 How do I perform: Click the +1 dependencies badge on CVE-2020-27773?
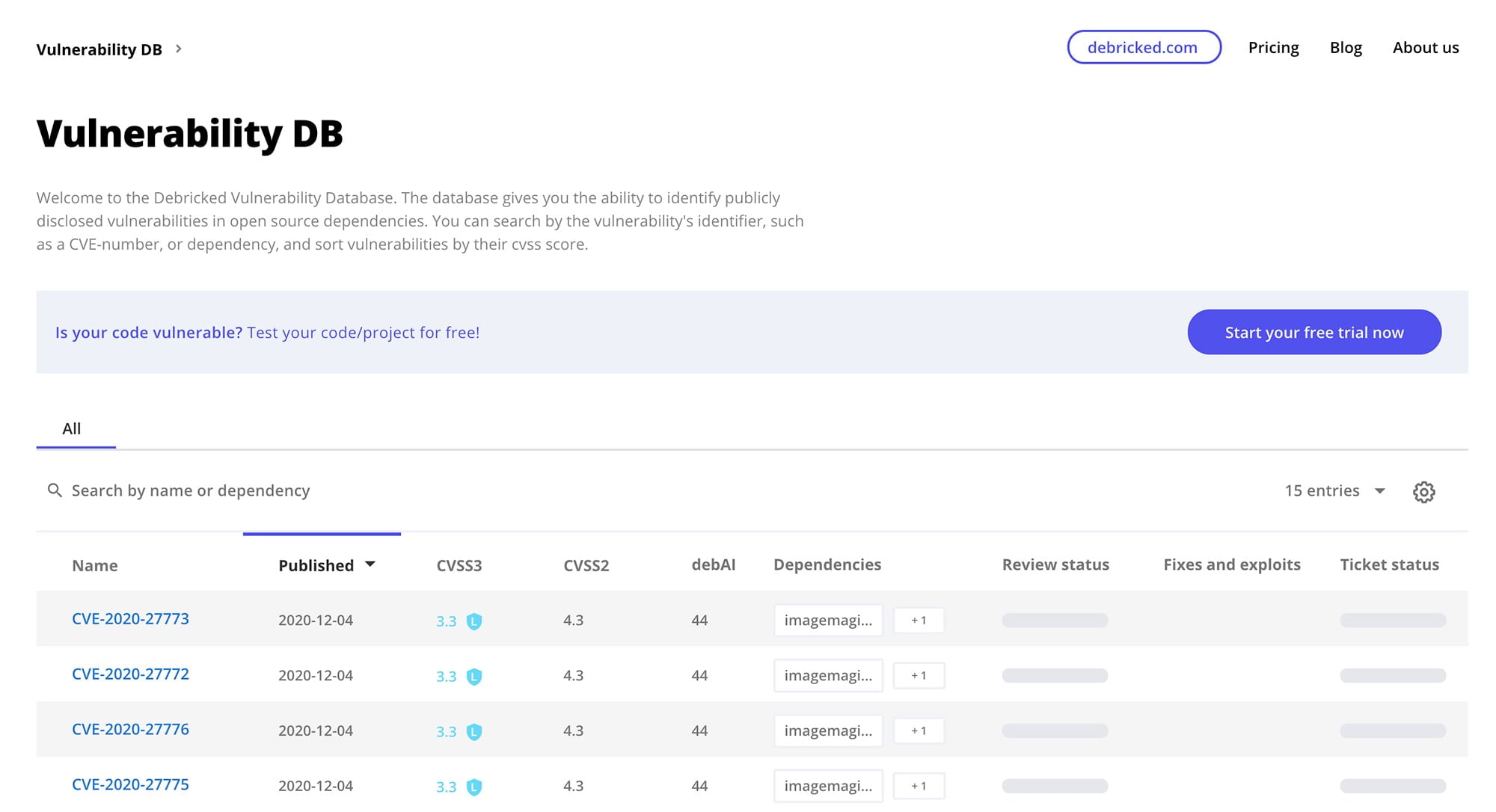click(918, 619)
